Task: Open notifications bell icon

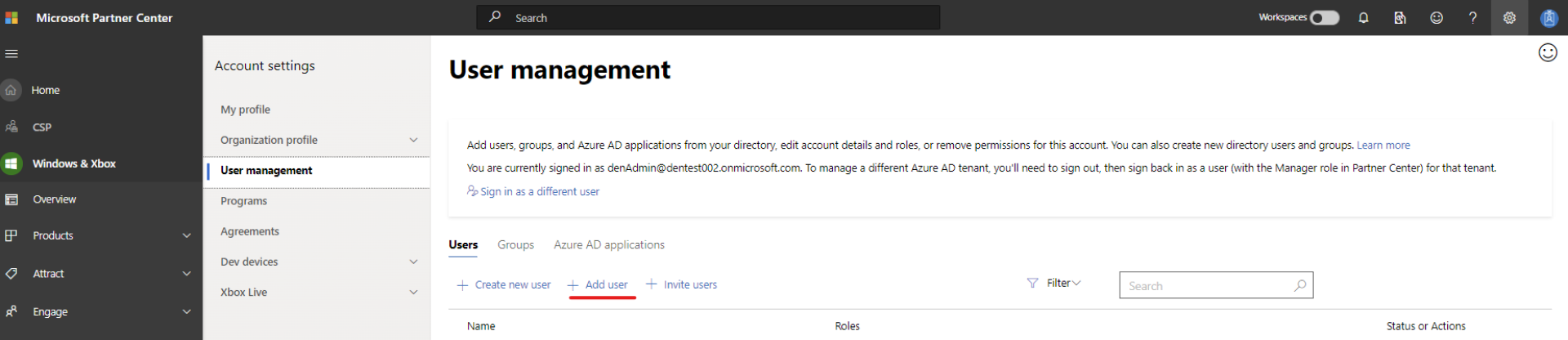Action: [1363, 17]
